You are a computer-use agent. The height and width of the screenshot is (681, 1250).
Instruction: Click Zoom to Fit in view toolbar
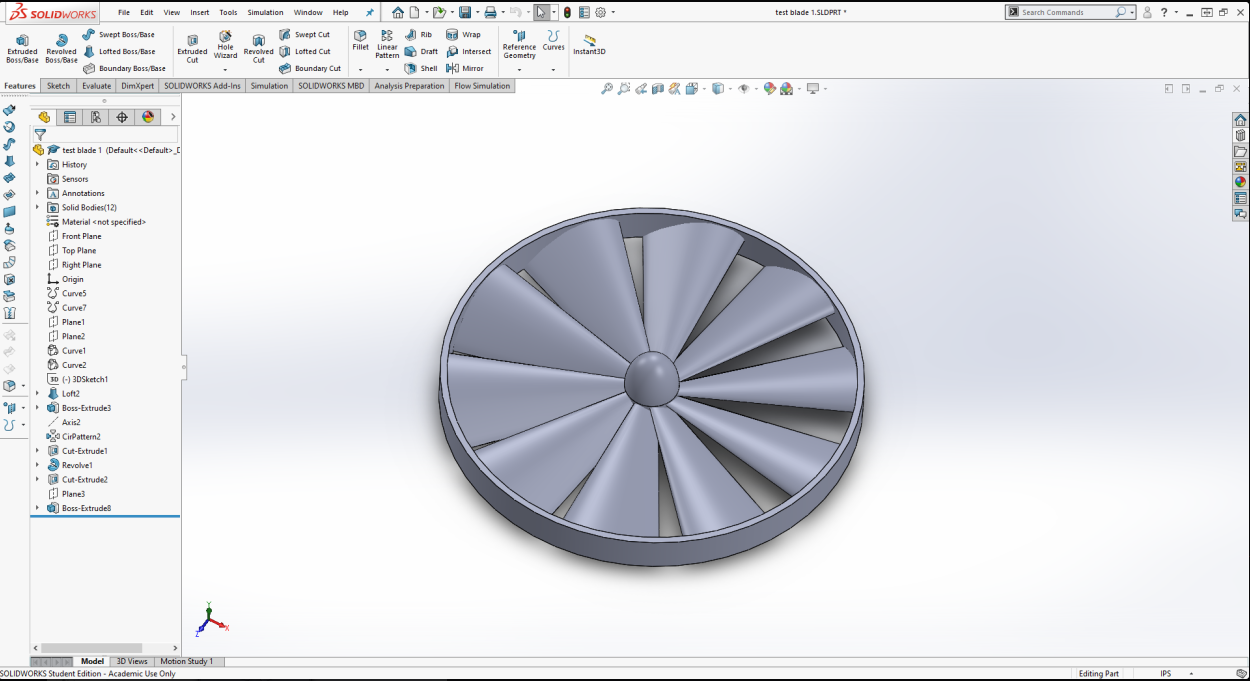point(606,89)
